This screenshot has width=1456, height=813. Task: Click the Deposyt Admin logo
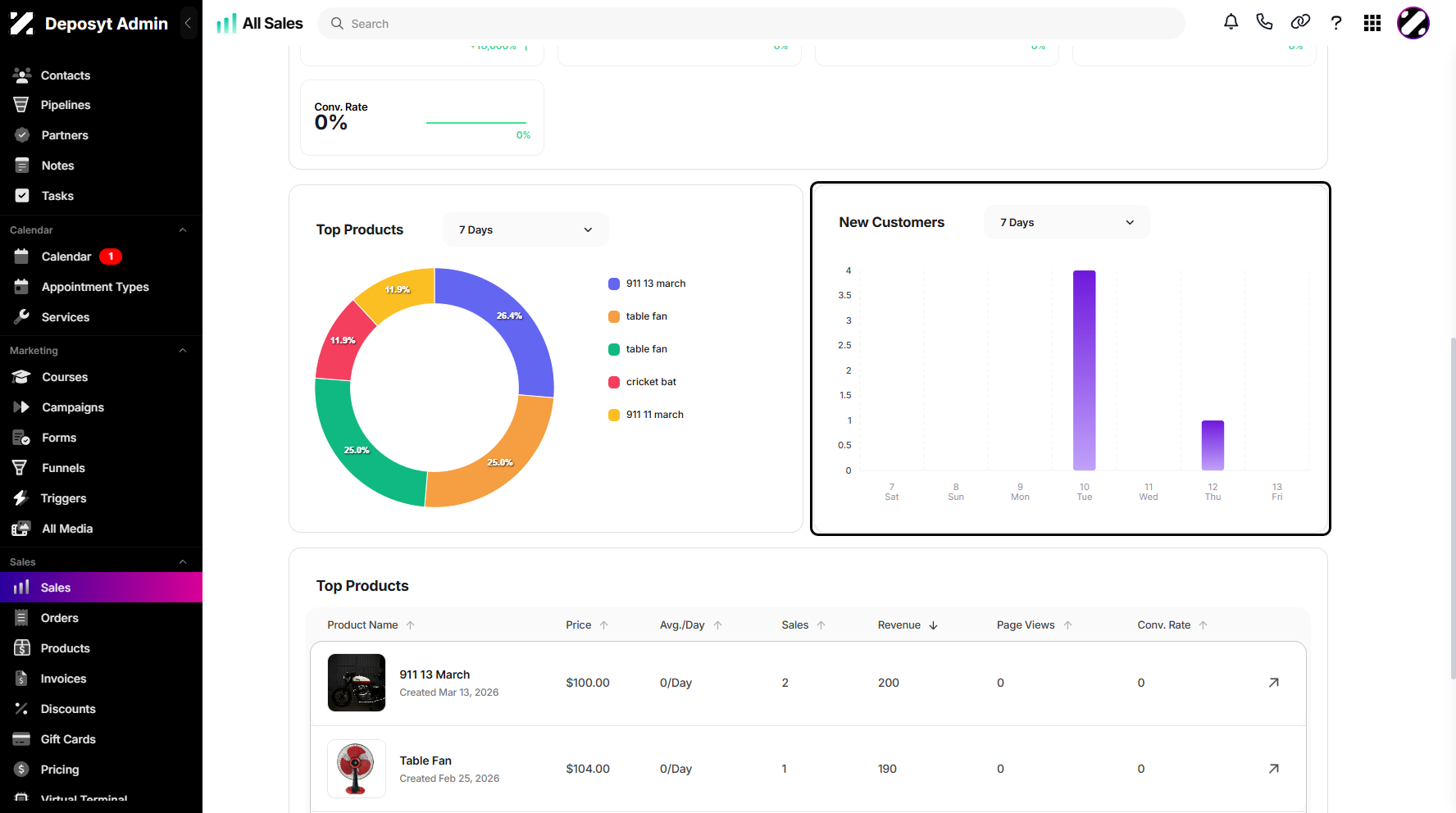[x=89, y=23]
